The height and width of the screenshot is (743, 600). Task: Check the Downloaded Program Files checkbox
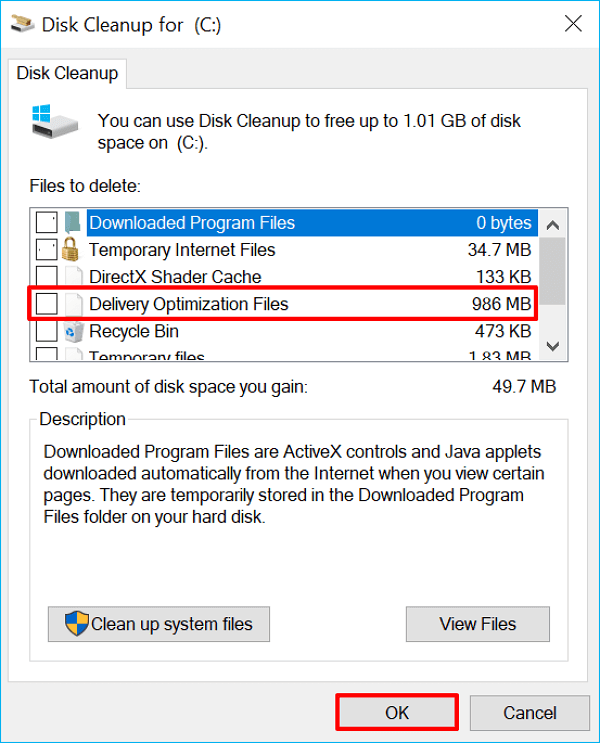click(46, 223)
